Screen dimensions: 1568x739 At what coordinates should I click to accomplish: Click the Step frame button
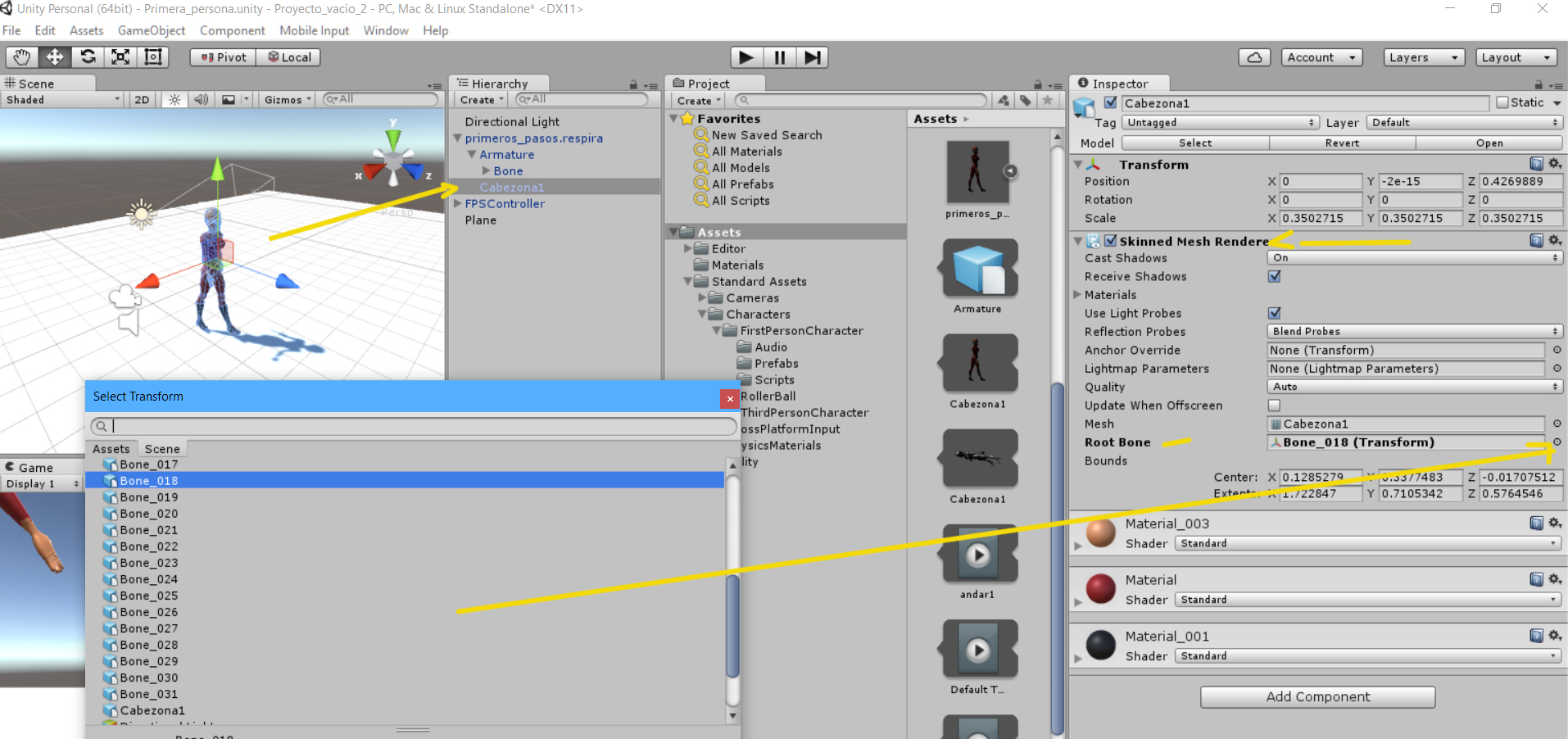pyautogui.click(x=812, y=57)
